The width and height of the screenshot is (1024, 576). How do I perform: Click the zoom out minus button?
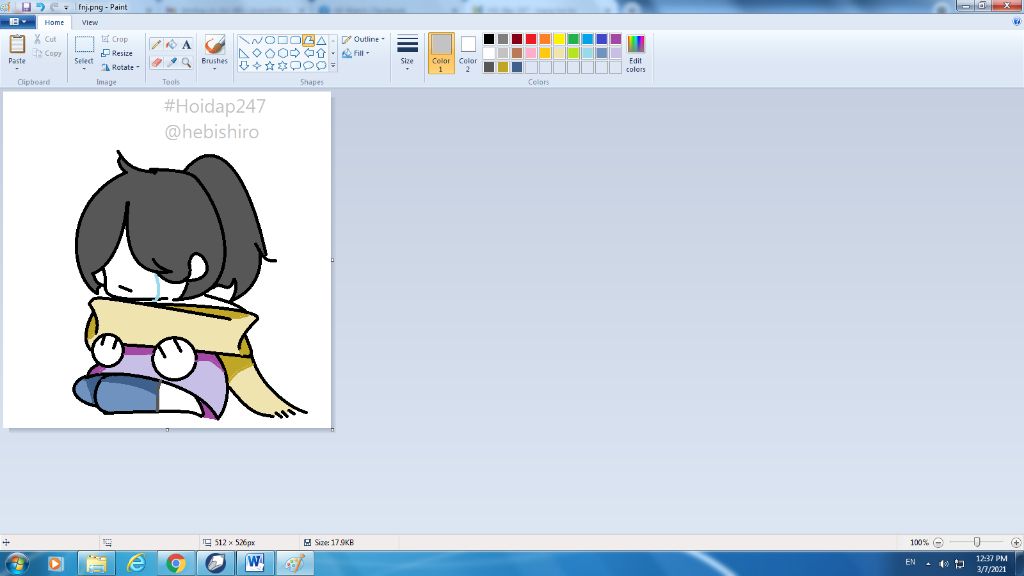938,542
